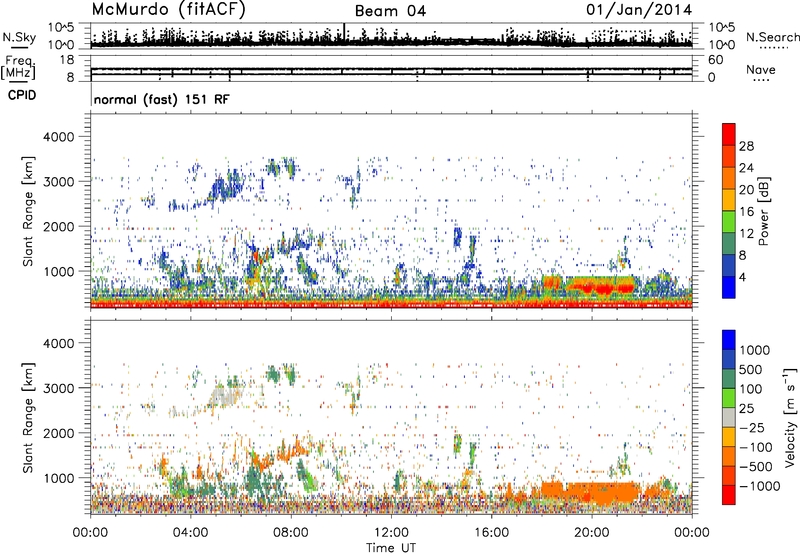Select Power colorbar segment between 16 and 20
This screenshot has width=800, height=554.
pyautogui.click(x=729, y=200)
